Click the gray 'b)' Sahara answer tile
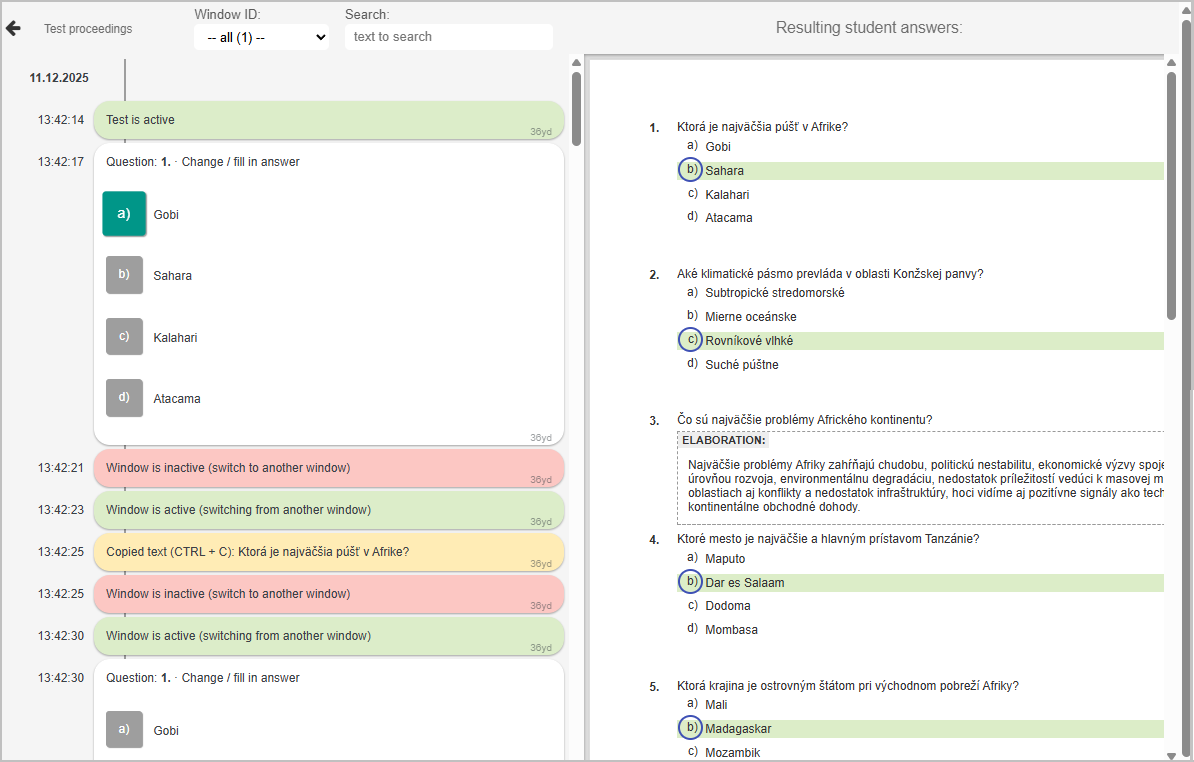The height and width of the screenshot is (762, 1194). [124, 275]
